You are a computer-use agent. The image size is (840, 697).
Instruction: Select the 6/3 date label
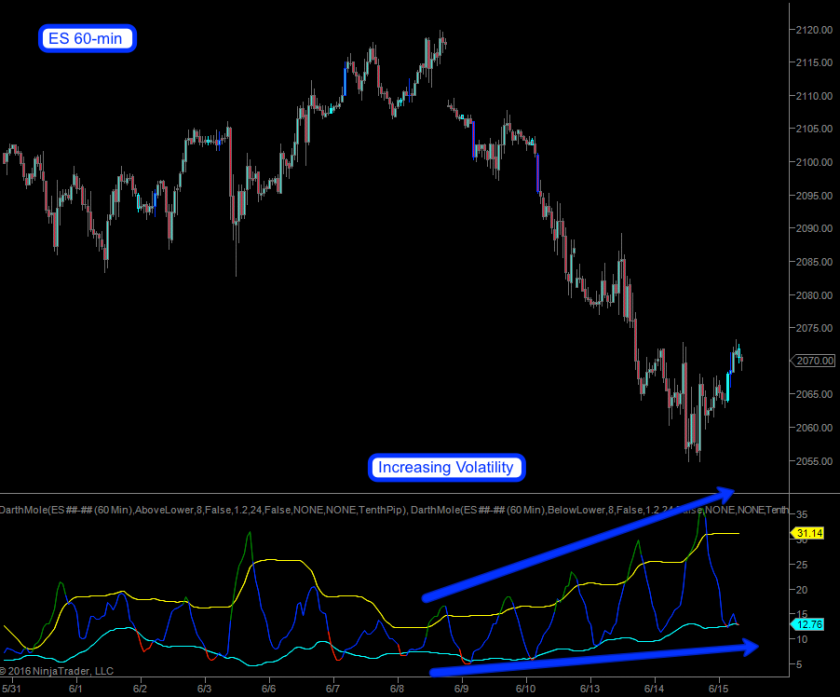(x=204, y=689)
